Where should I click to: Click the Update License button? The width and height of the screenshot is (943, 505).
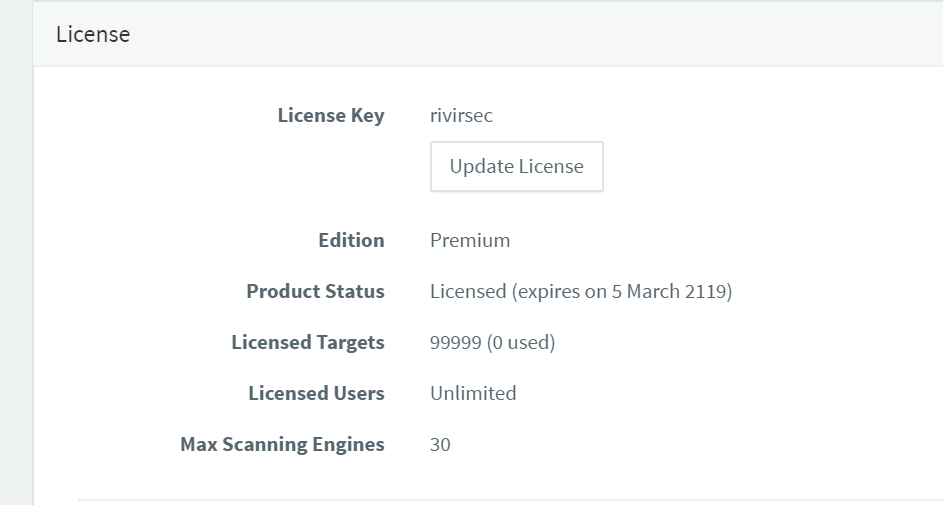[517, 167]
